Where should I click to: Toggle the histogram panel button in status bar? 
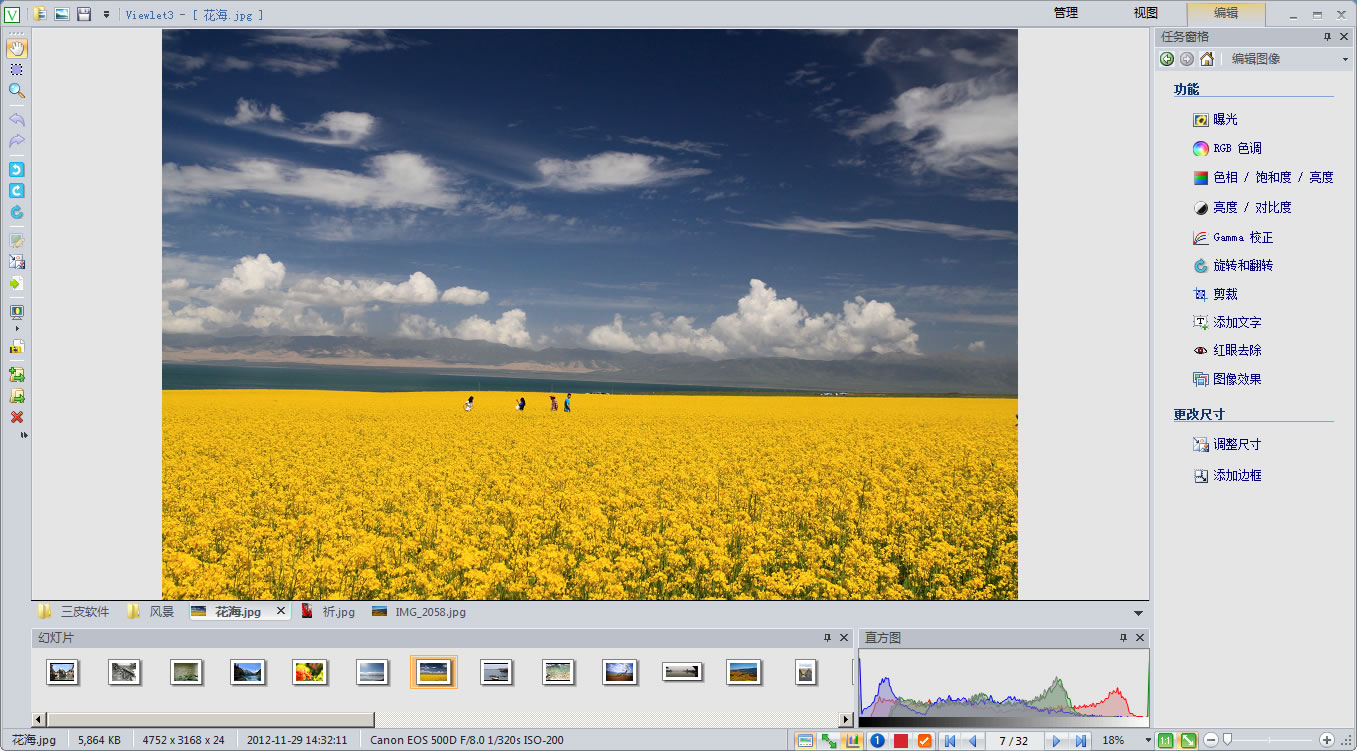[x=853, y=741]
